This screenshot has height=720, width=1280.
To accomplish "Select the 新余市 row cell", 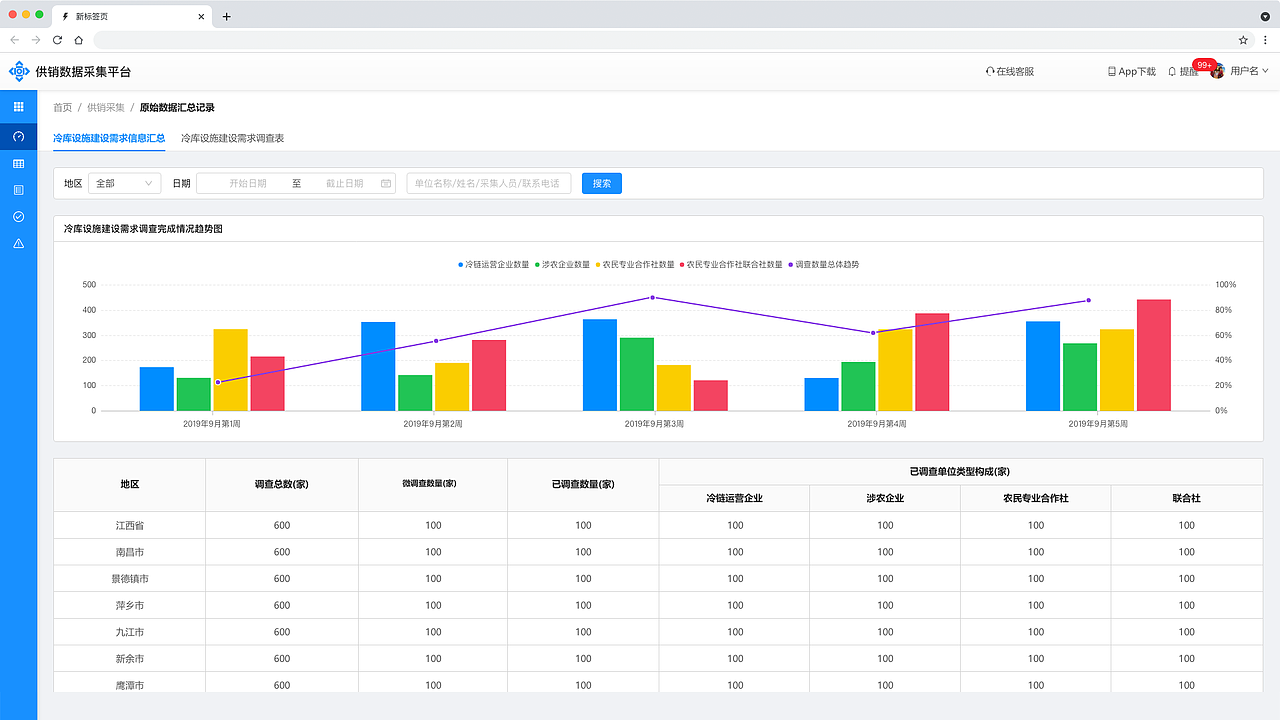I will click(130, 659).
